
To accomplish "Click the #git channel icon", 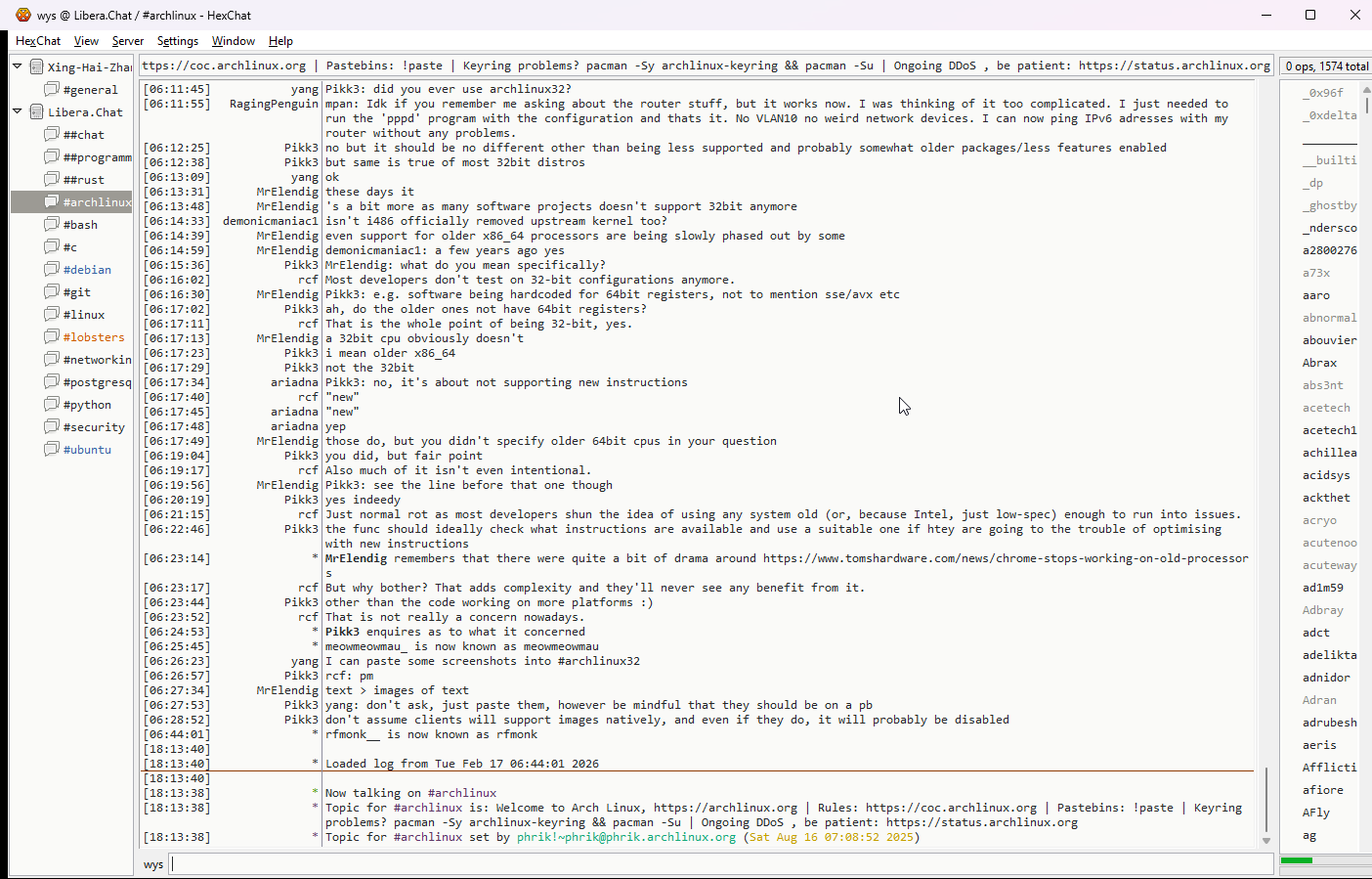I will click(52, 291).
